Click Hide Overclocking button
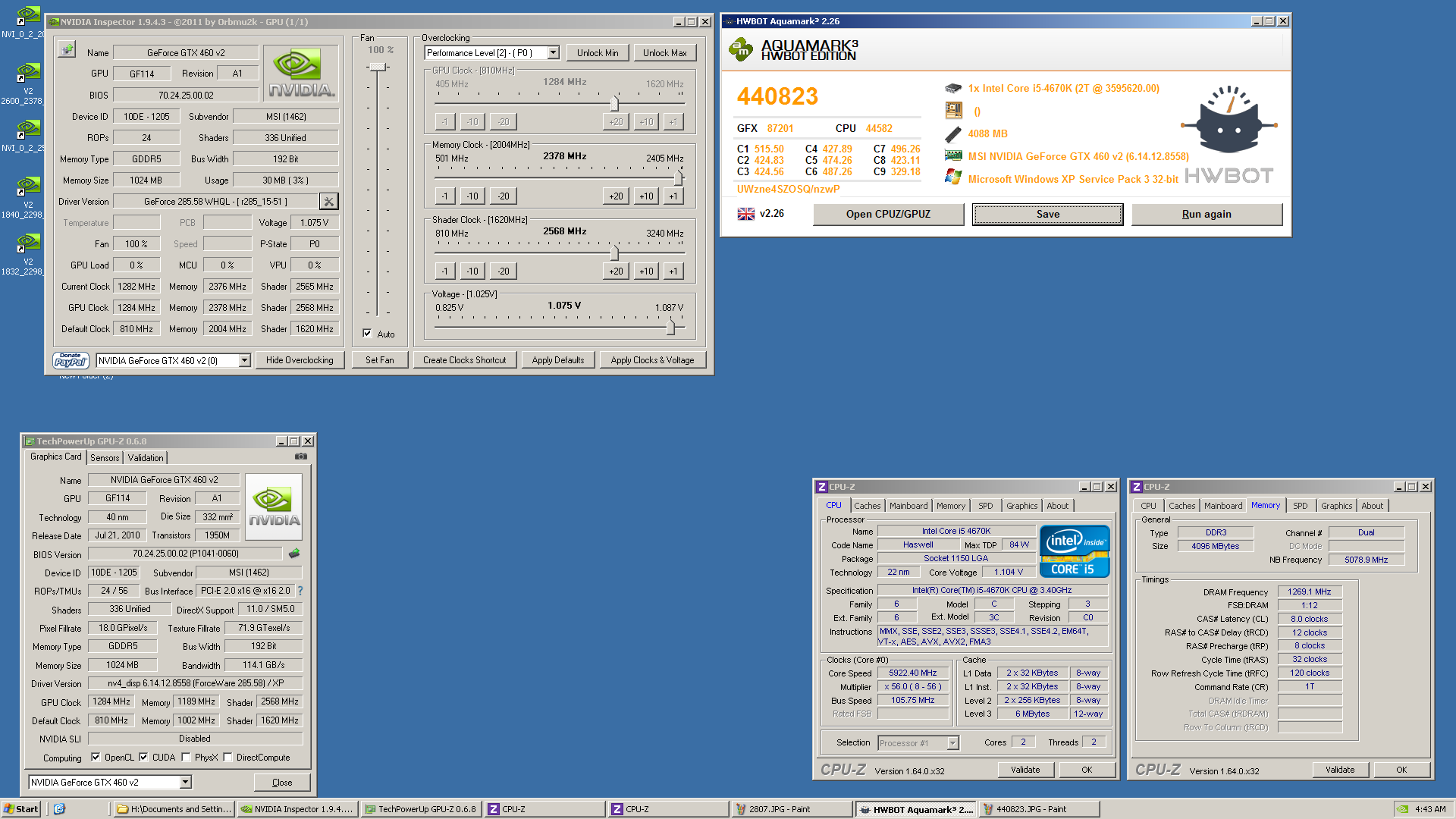The height and width of the screenshot is (819, 1456). point(300,360)
